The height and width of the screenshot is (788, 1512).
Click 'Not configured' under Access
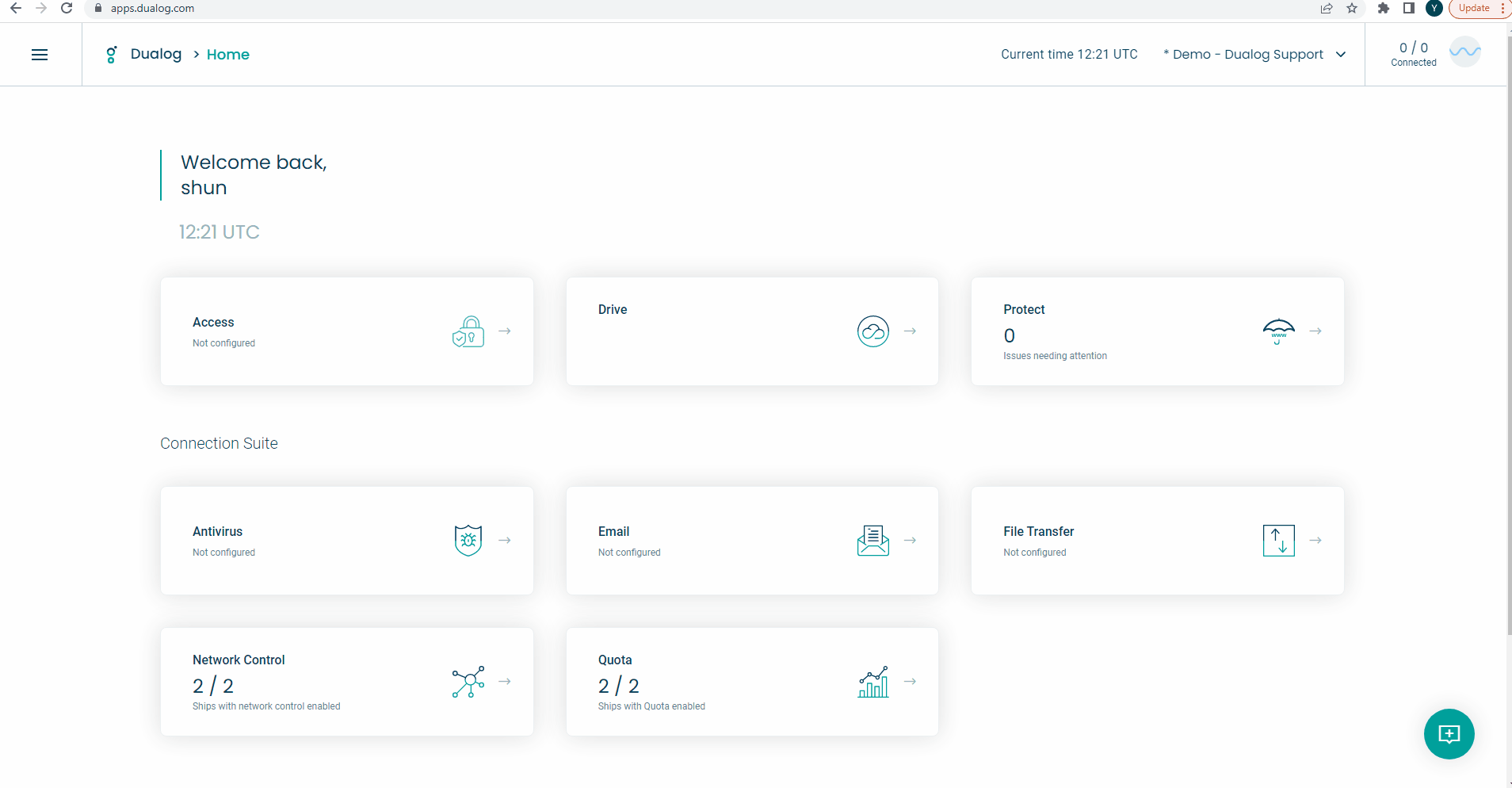223,343
